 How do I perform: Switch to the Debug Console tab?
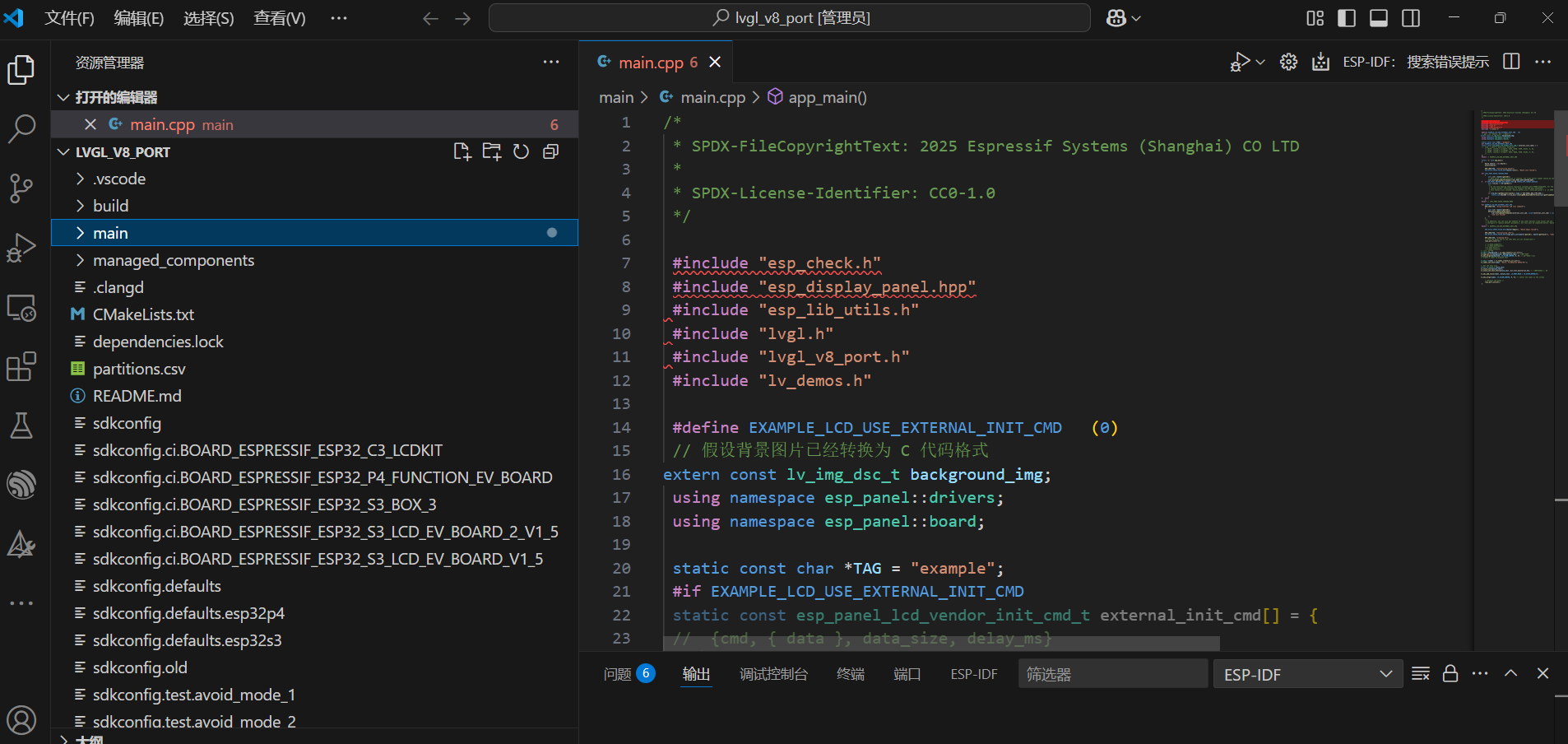point(773,674)
